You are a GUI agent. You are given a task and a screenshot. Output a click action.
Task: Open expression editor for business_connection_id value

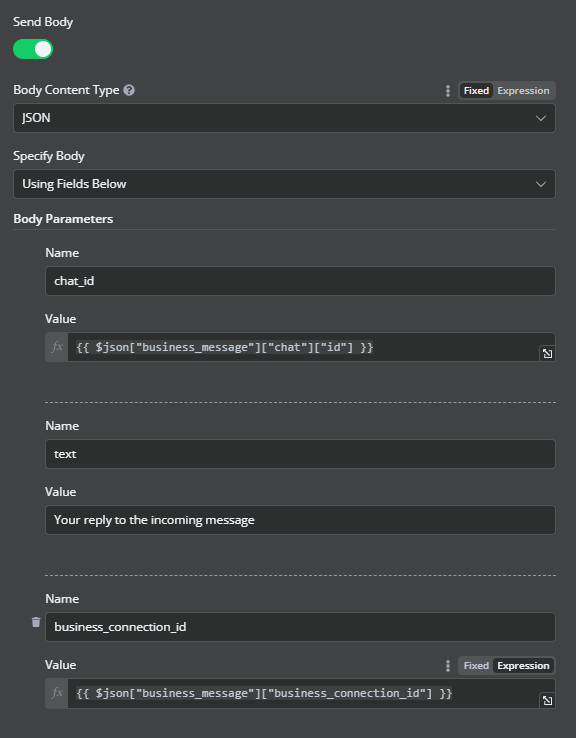[x=547, y=700]
